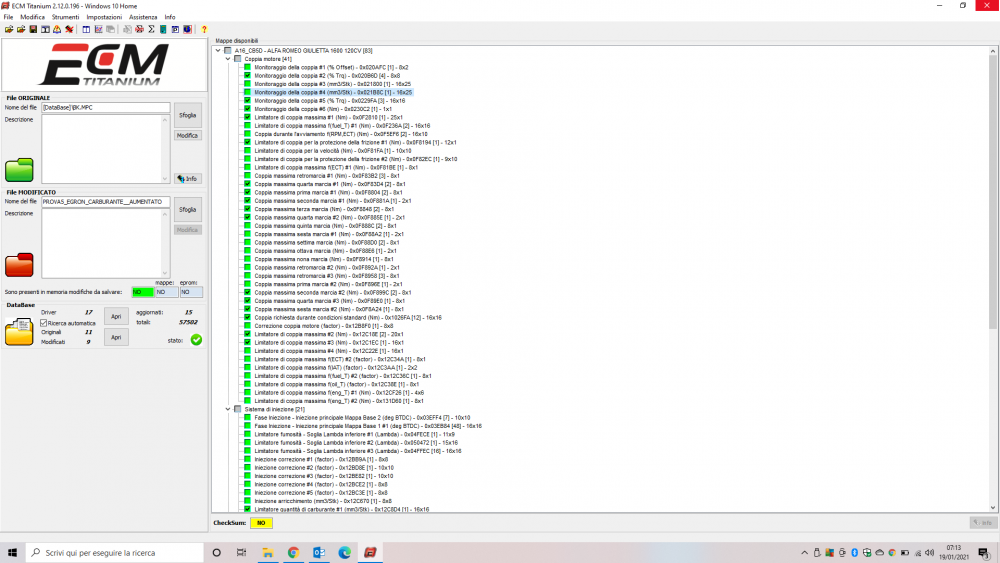Screen dimensions: 1000x563
Task: Click the red crossed-out toolbar icon
Action: click(139, 29)
